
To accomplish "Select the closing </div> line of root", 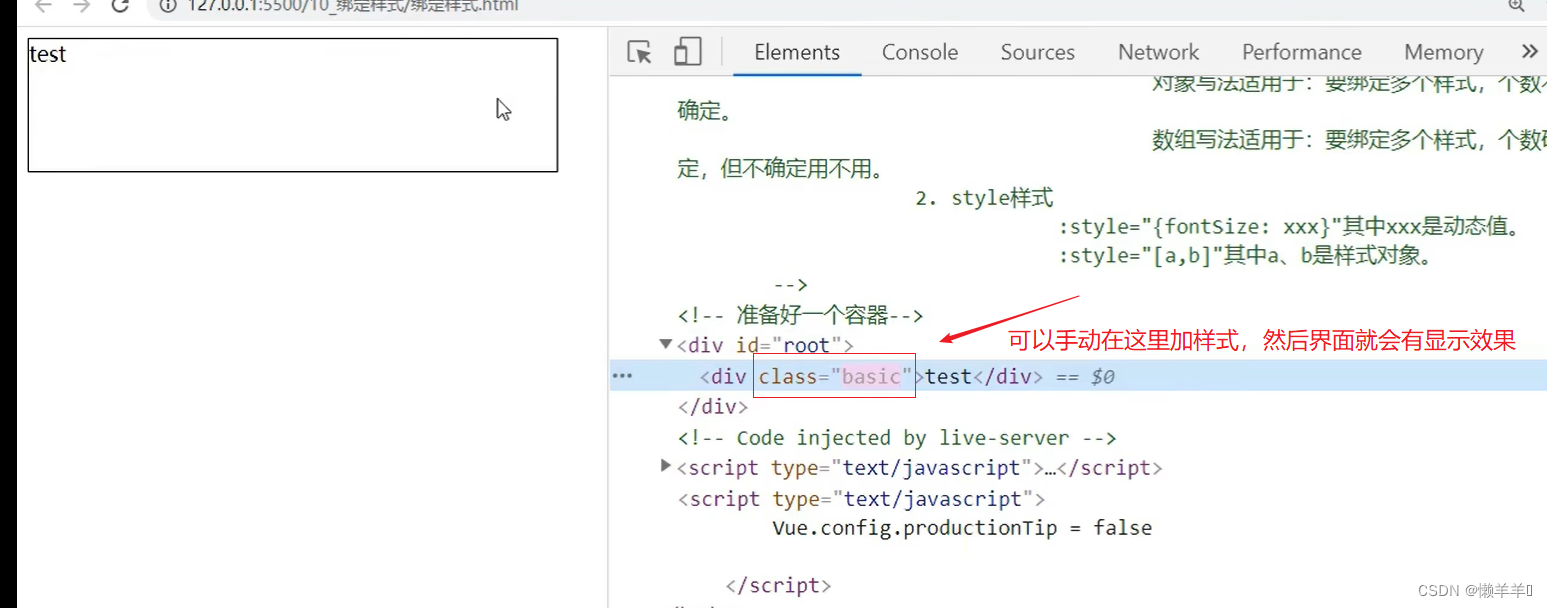I will 713,406.
